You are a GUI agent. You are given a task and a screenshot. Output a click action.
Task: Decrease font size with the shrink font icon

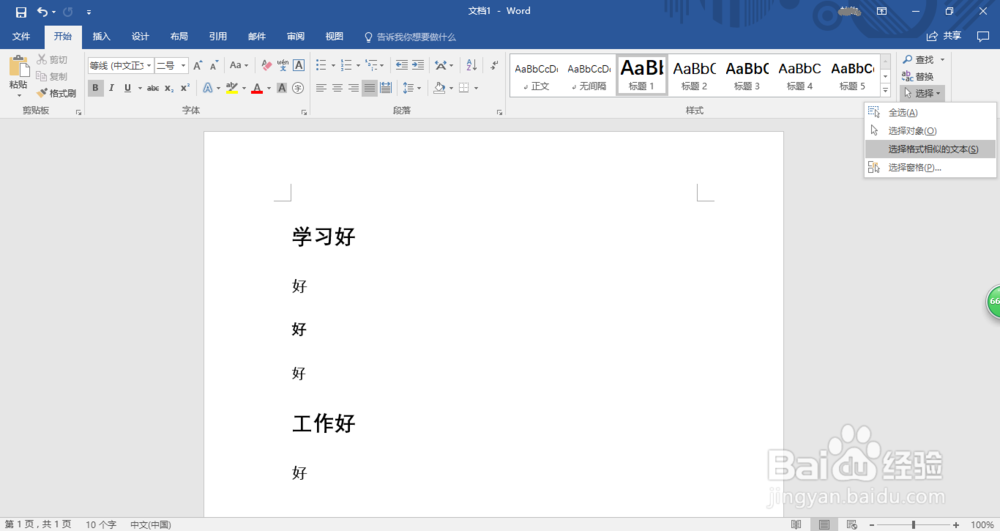coord(214,66)
